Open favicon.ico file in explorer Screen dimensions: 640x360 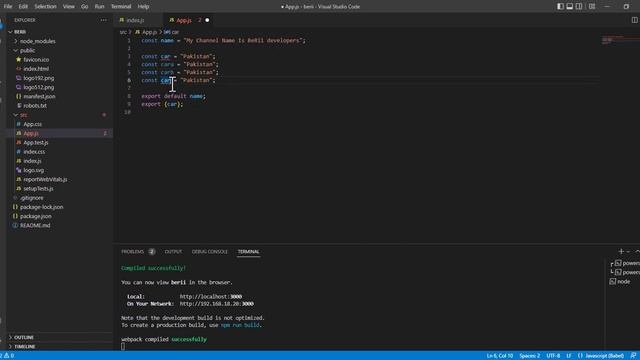(36, 60)
